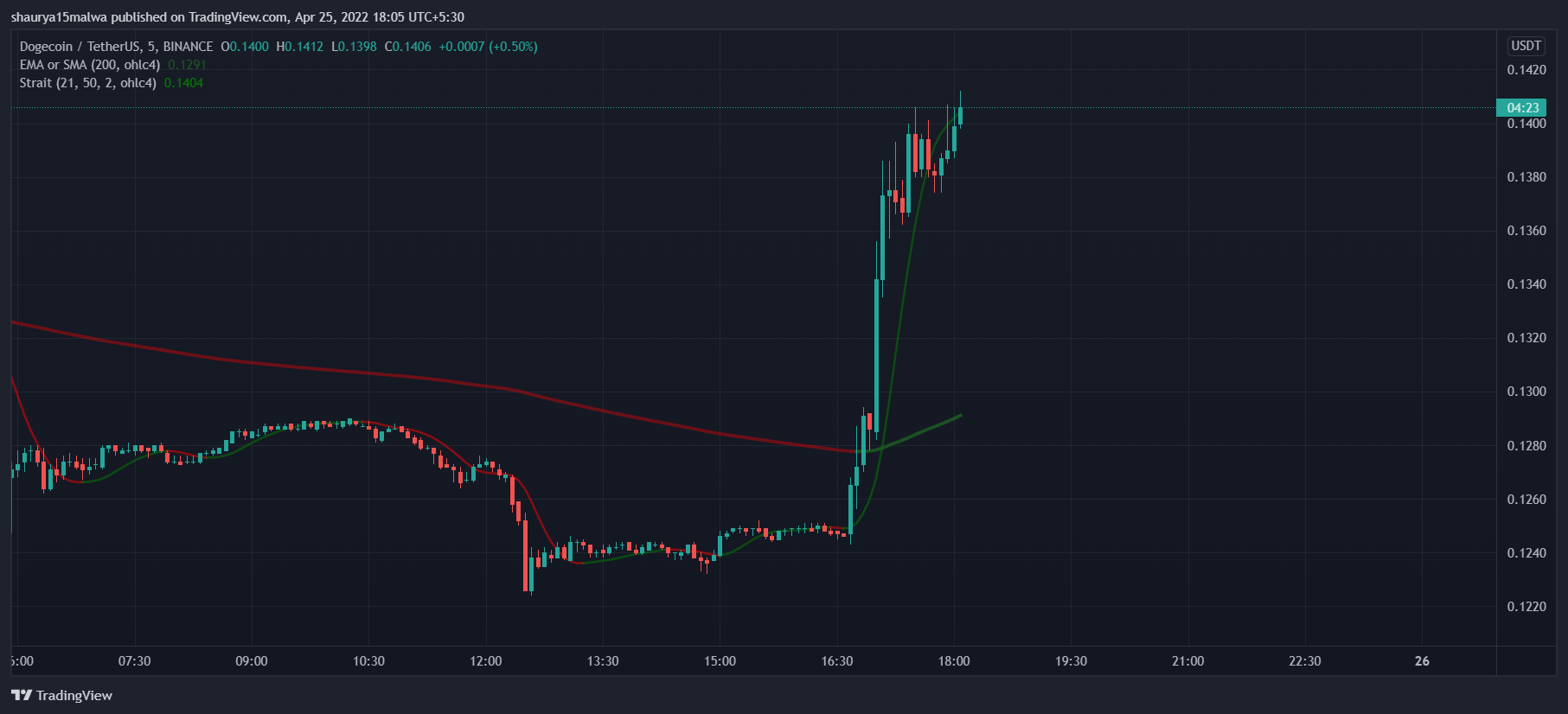Open the USDT currency selector

click(1526, 46)
